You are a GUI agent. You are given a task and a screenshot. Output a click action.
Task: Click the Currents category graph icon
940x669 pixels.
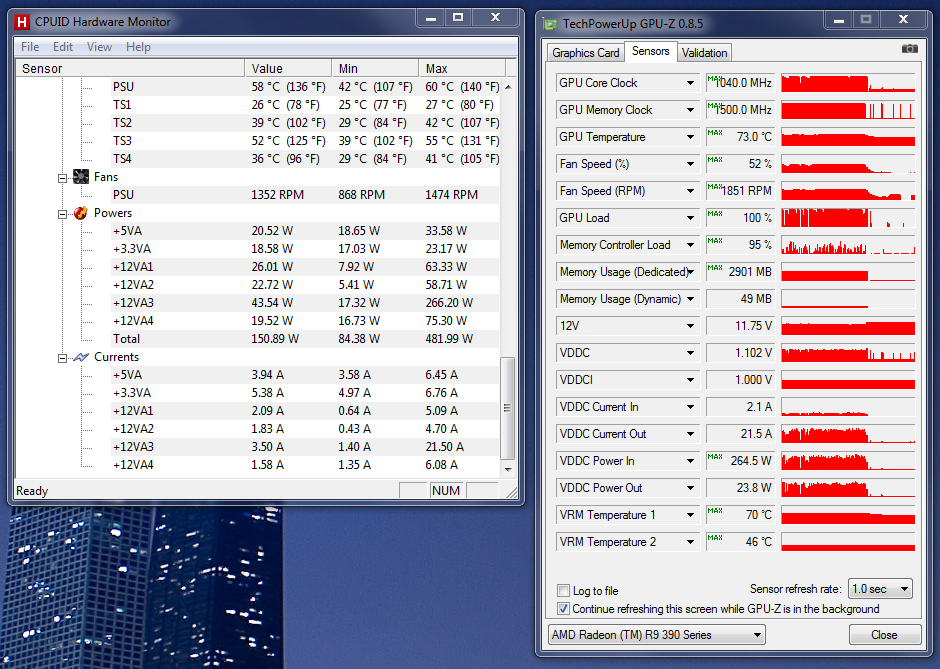[81, 357]
